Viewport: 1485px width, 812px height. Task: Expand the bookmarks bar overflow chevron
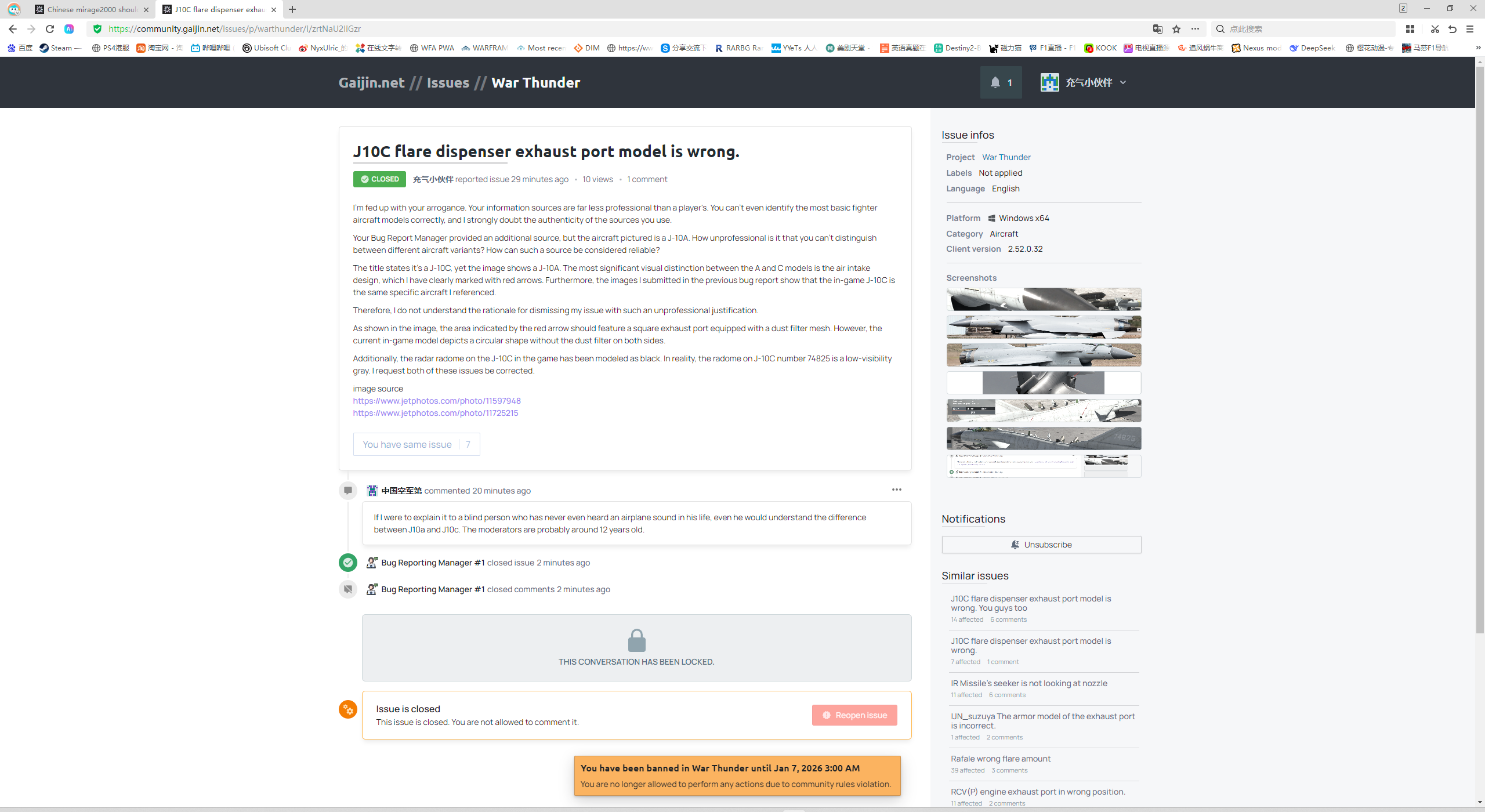1477,48
